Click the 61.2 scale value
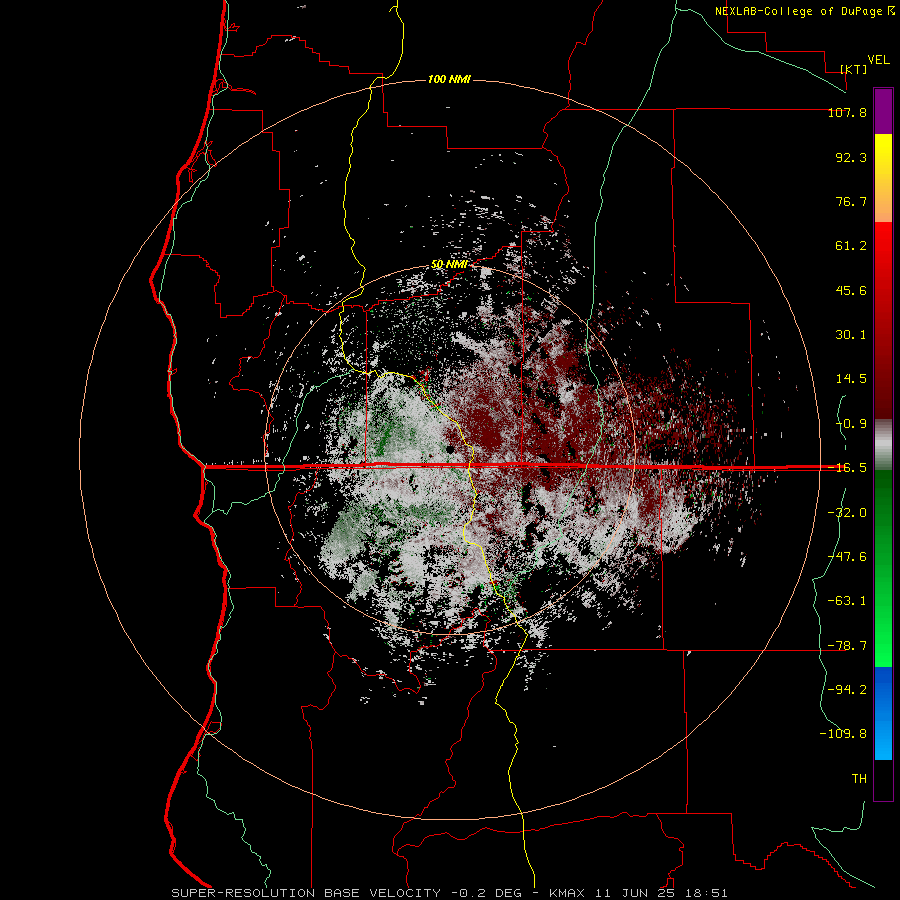The width and height of the screenshot is (900, 900). click(x=851, y=246)
